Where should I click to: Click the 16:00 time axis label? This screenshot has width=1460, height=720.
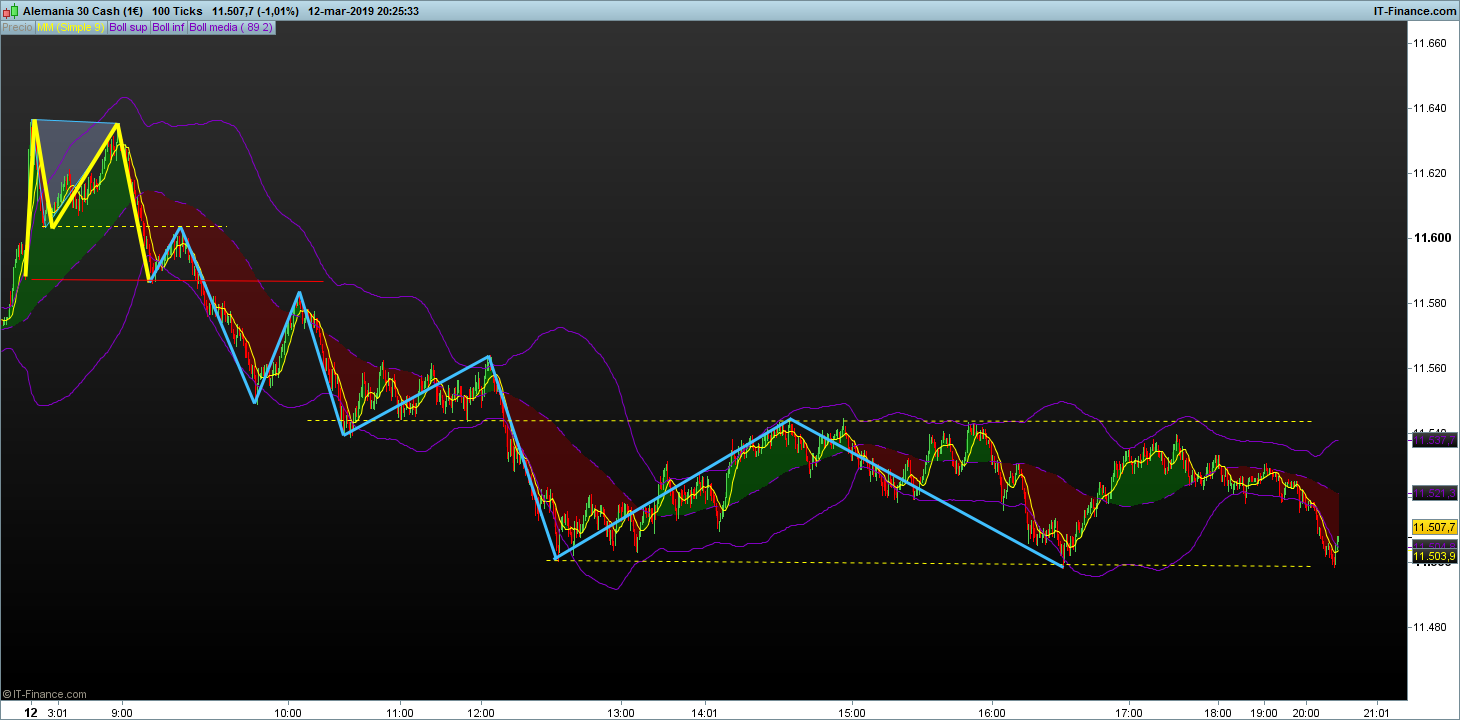tap(992, 713)
